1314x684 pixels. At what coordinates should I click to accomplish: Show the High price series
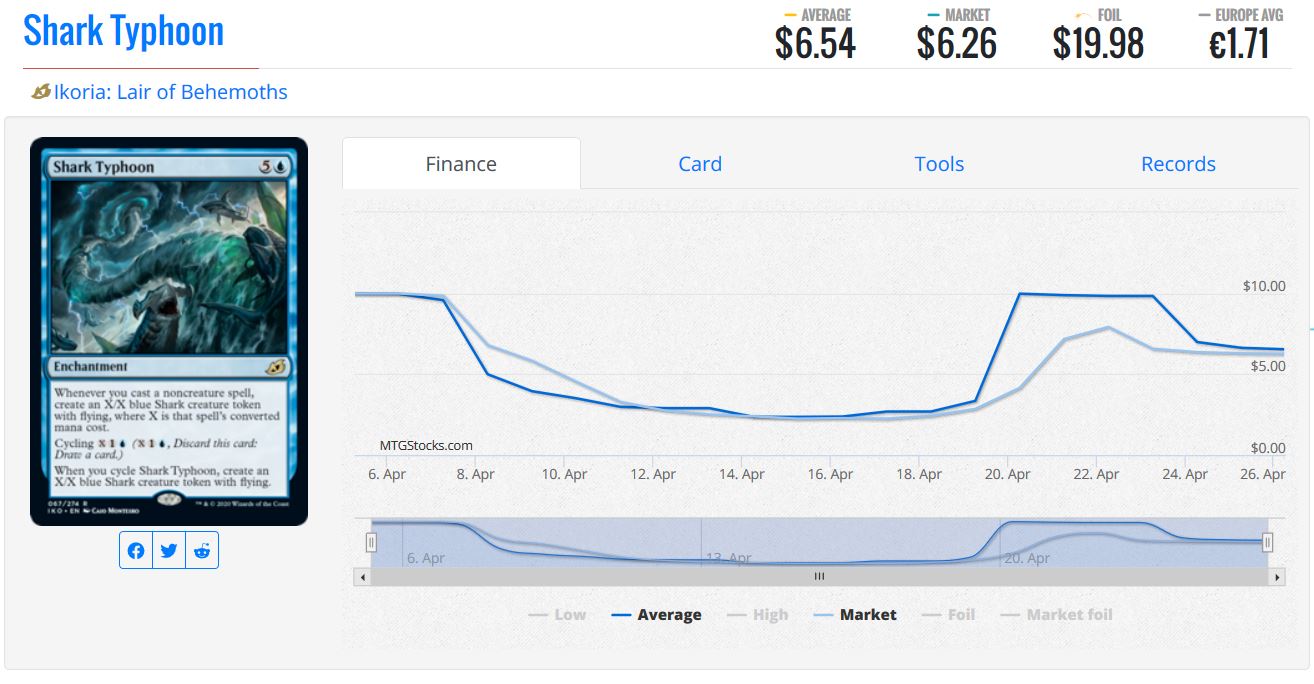click(x=757, y=615)
